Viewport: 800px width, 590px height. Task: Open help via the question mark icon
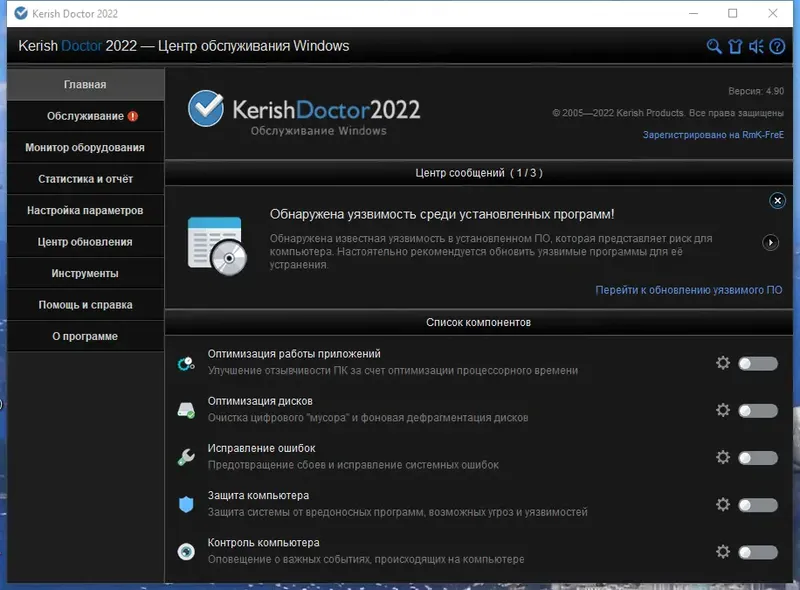pyautogui.click(x=778, y=46)
